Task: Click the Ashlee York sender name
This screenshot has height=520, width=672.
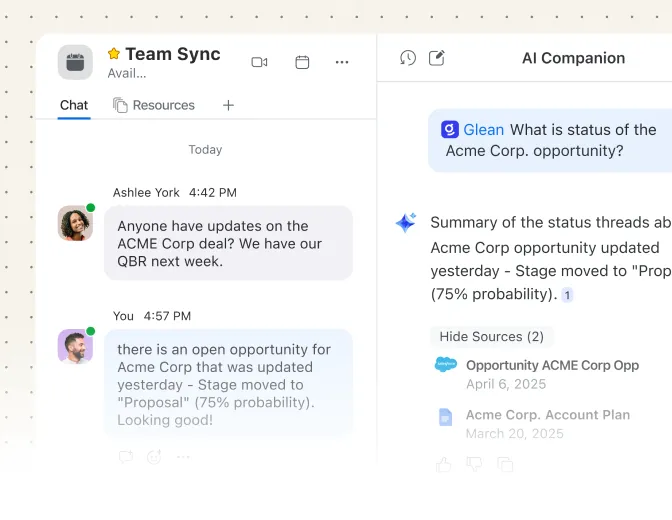Action: (x=146, y=192)
